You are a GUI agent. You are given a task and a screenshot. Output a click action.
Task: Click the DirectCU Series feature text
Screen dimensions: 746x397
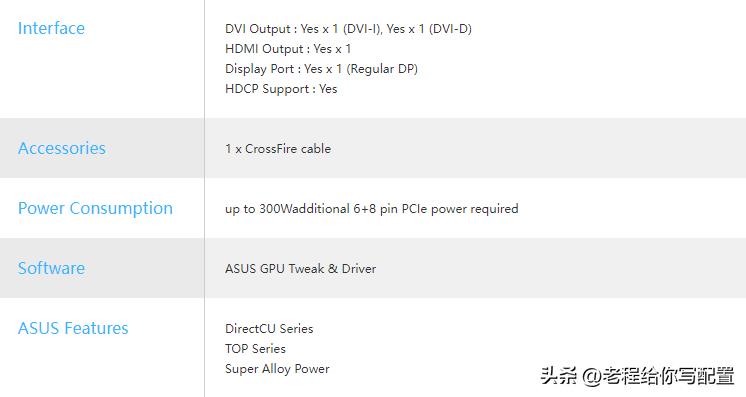pos(269,329)
